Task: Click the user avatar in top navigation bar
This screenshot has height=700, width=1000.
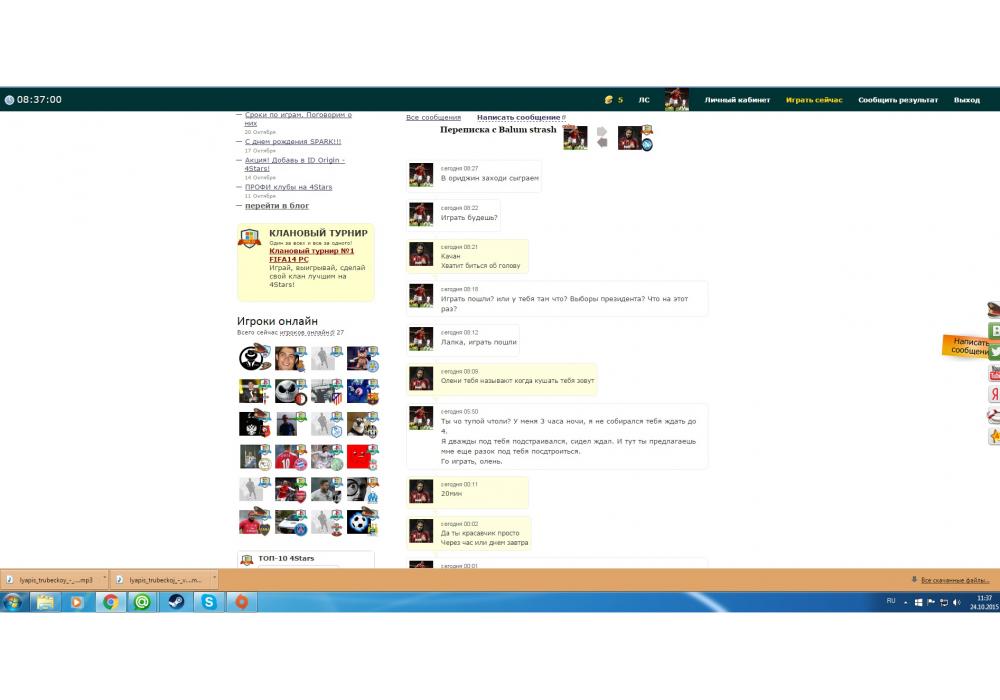Action: [x=677, y=100]
